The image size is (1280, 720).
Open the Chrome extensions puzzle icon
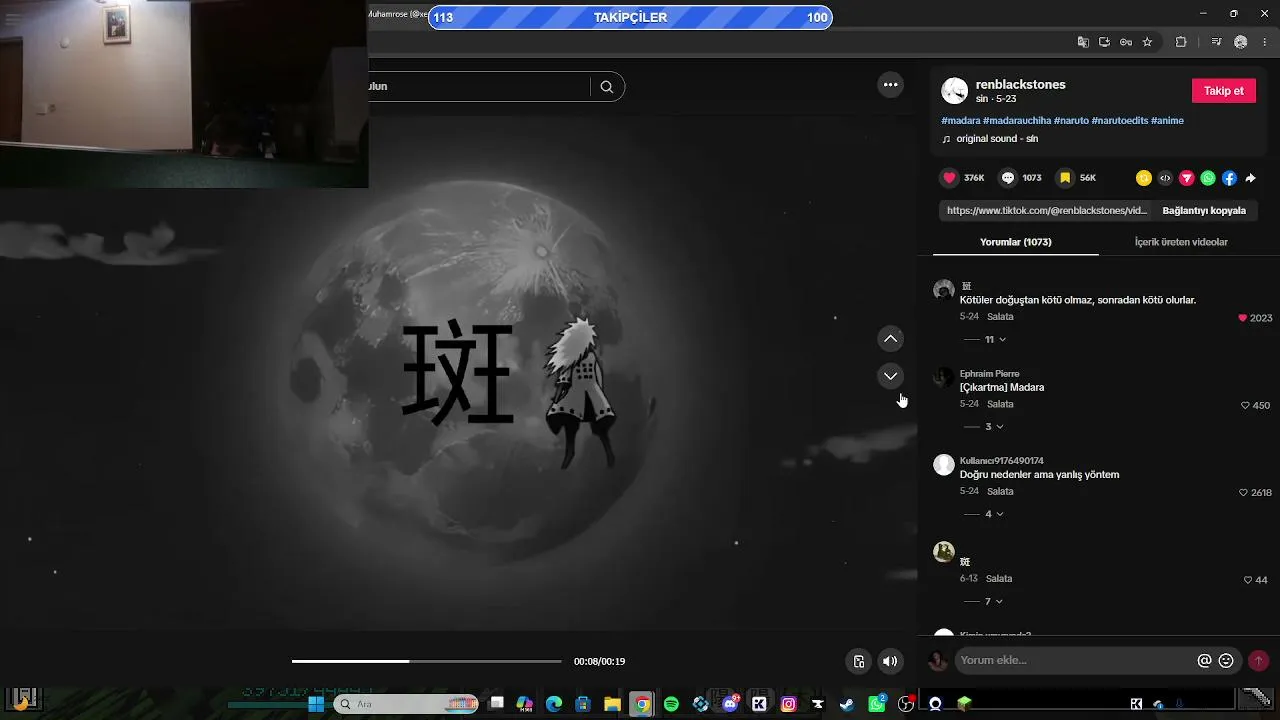tap(1181, 42)
